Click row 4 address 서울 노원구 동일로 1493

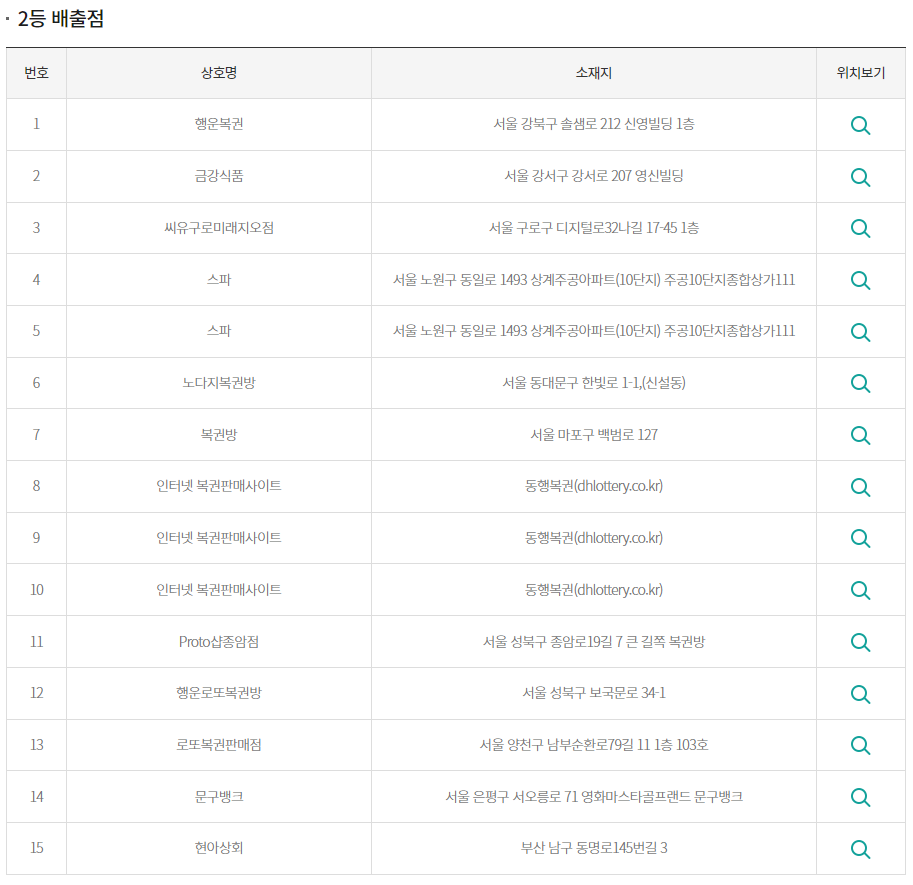(460, 279)
